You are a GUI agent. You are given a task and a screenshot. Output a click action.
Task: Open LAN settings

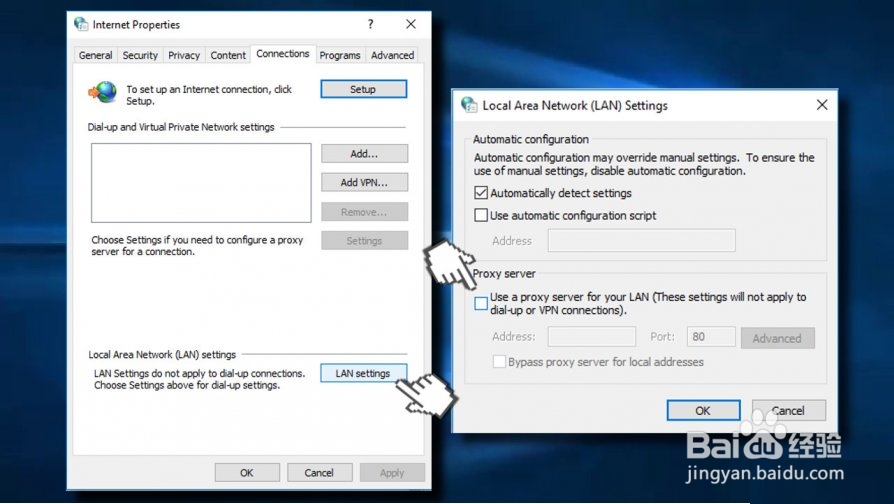pos(363,373)
